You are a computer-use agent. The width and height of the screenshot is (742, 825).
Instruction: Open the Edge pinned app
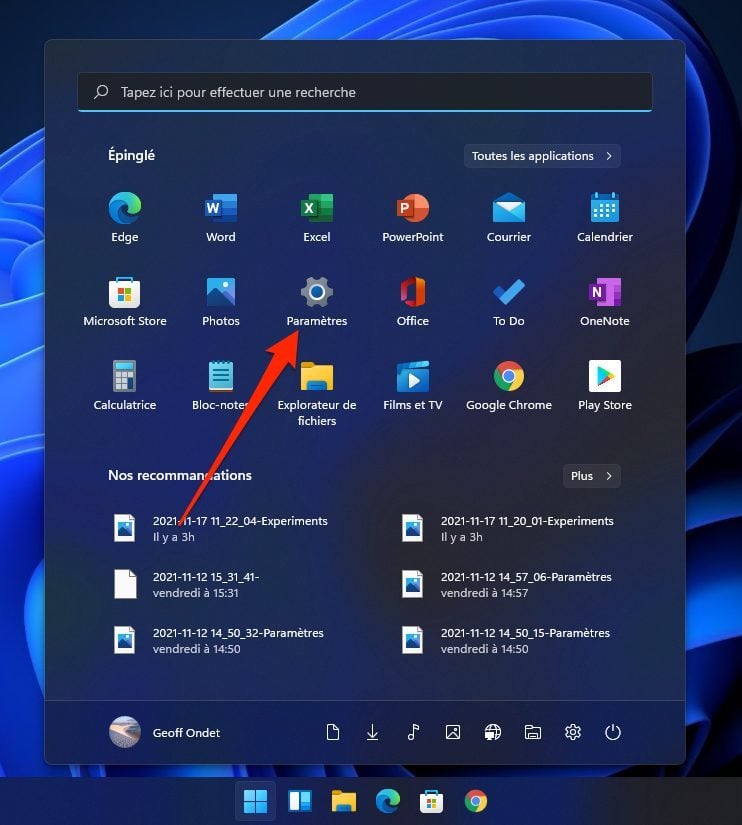tap(125, 217)
